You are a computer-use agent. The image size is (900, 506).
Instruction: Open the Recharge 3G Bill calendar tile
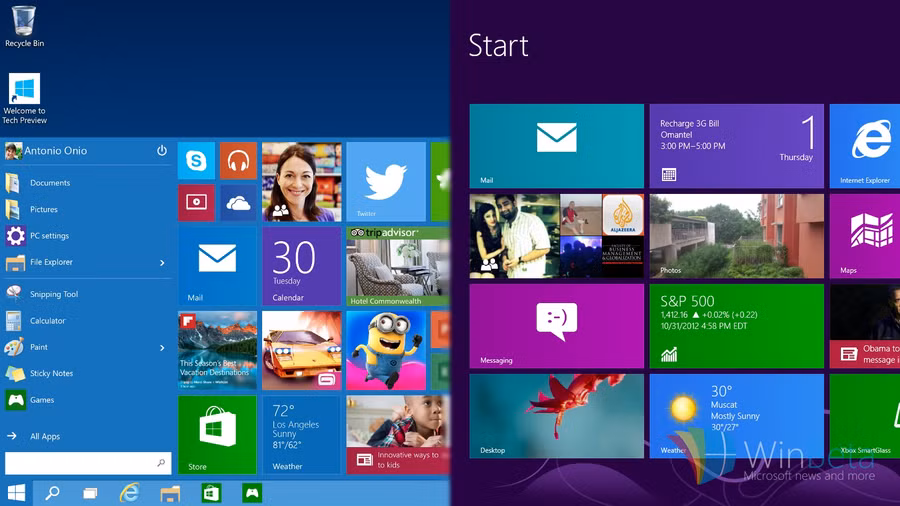[x=736, y=146]
